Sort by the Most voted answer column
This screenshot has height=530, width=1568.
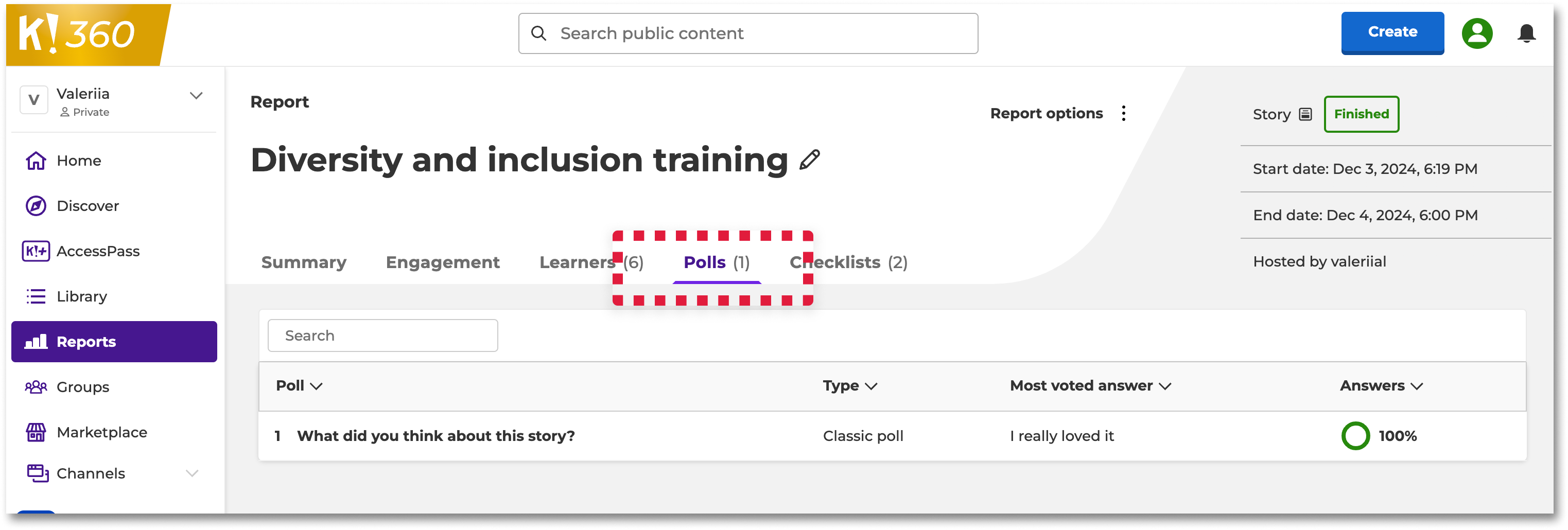[1090, 386]
